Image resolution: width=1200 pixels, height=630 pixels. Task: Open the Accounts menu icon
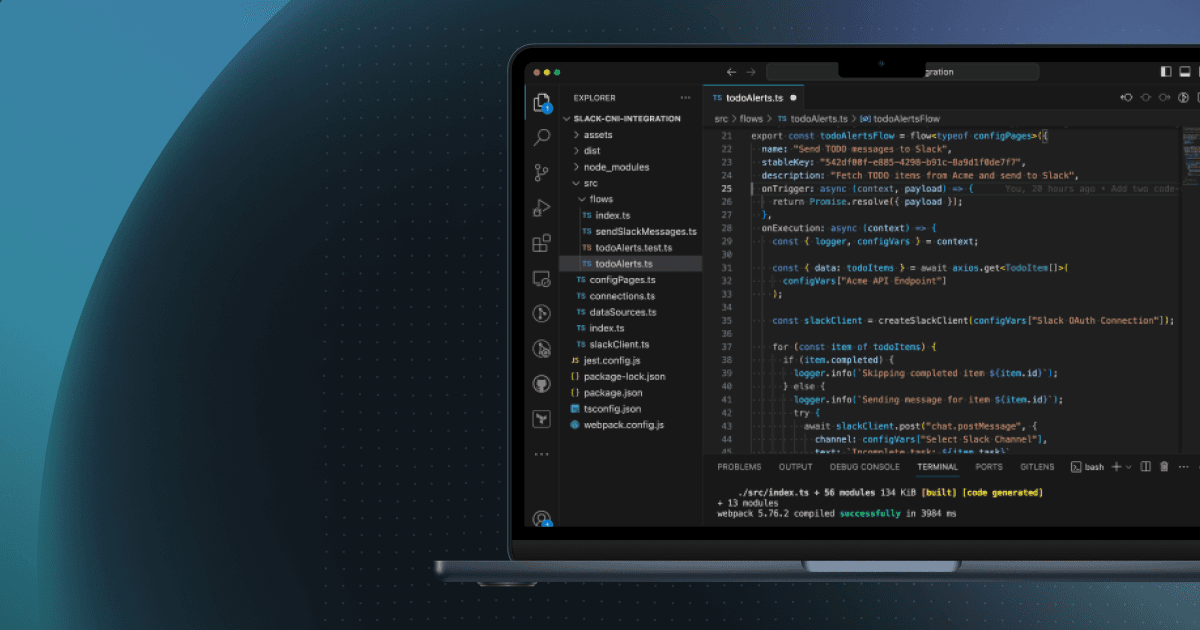tap(542, 518)
